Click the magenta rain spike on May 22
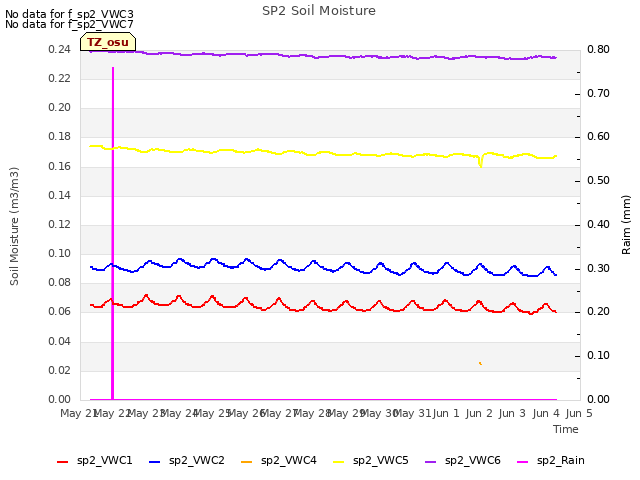 coord(113,233)
